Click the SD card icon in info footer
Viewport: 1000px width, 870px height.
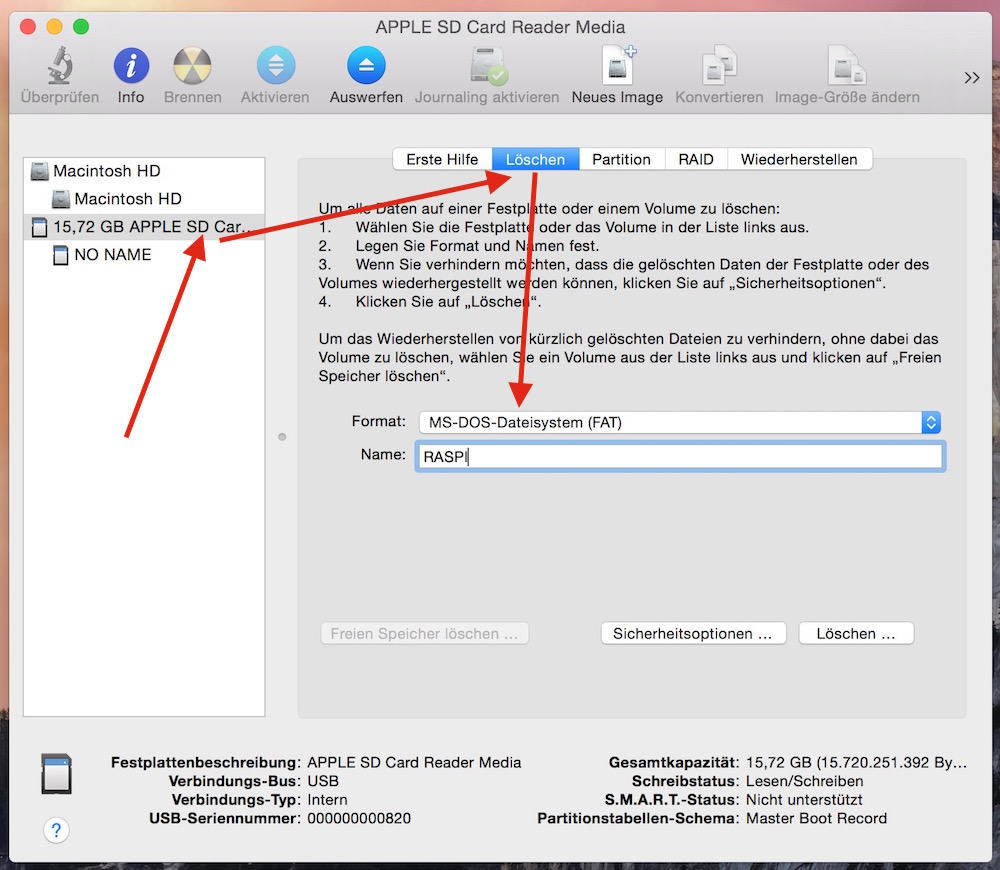[x=56, y=774]
